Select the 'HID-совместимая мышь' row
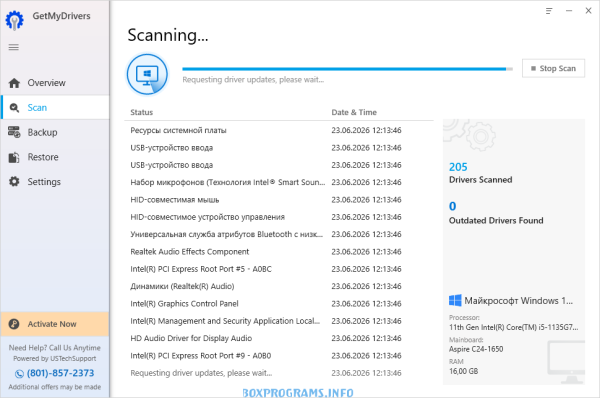The height and width of the screenshot is (398, 600). 279,200
